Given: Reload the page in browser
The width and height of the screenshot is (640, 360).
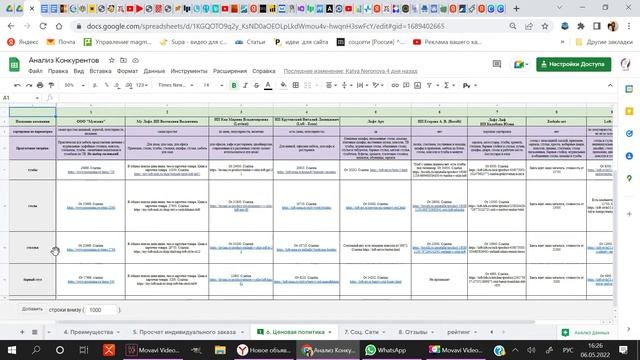Looking at the screenshot, I should [x=43, y=26].
